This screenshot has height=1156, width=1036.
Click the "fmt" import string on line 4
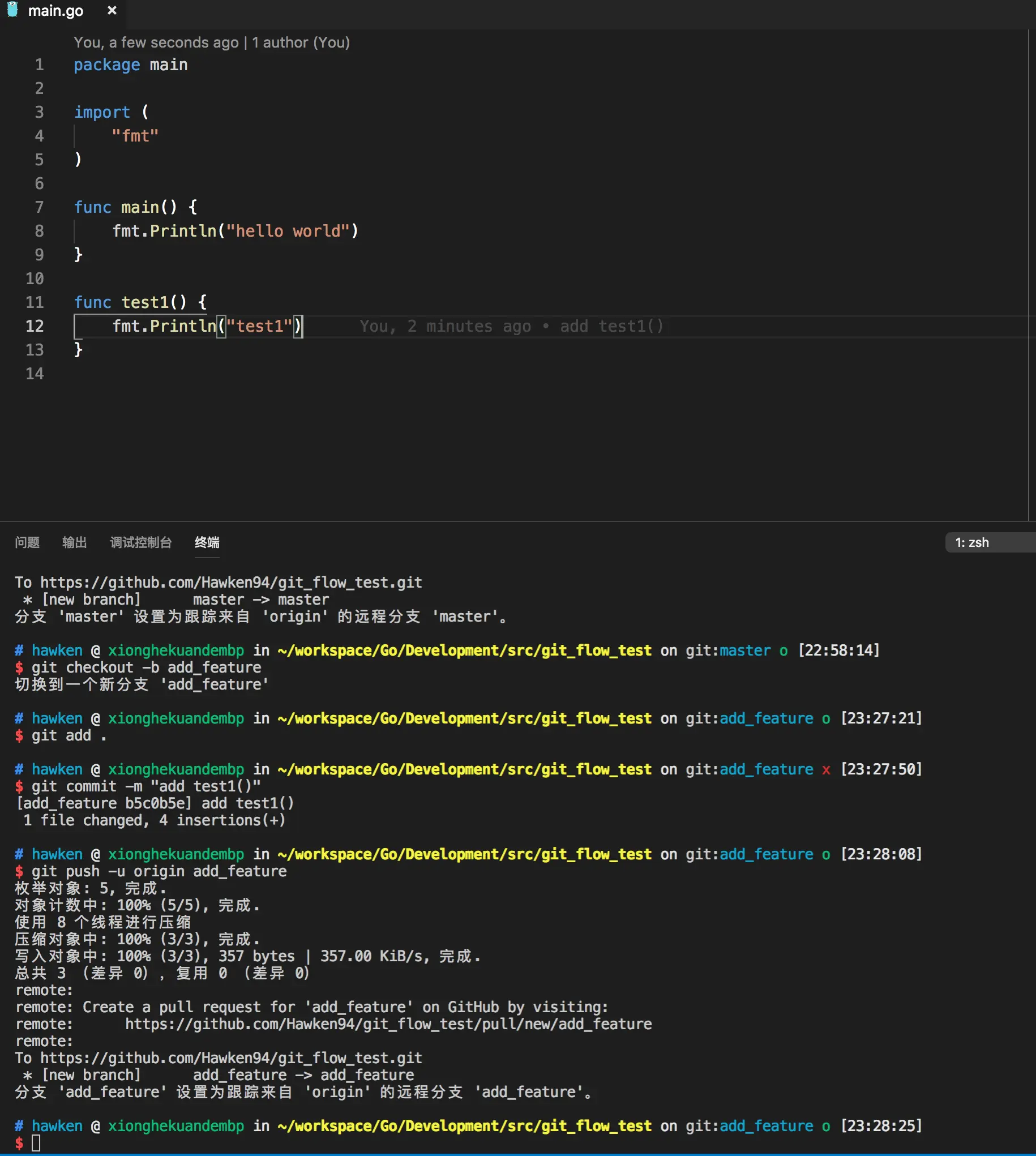click(135, 136)
